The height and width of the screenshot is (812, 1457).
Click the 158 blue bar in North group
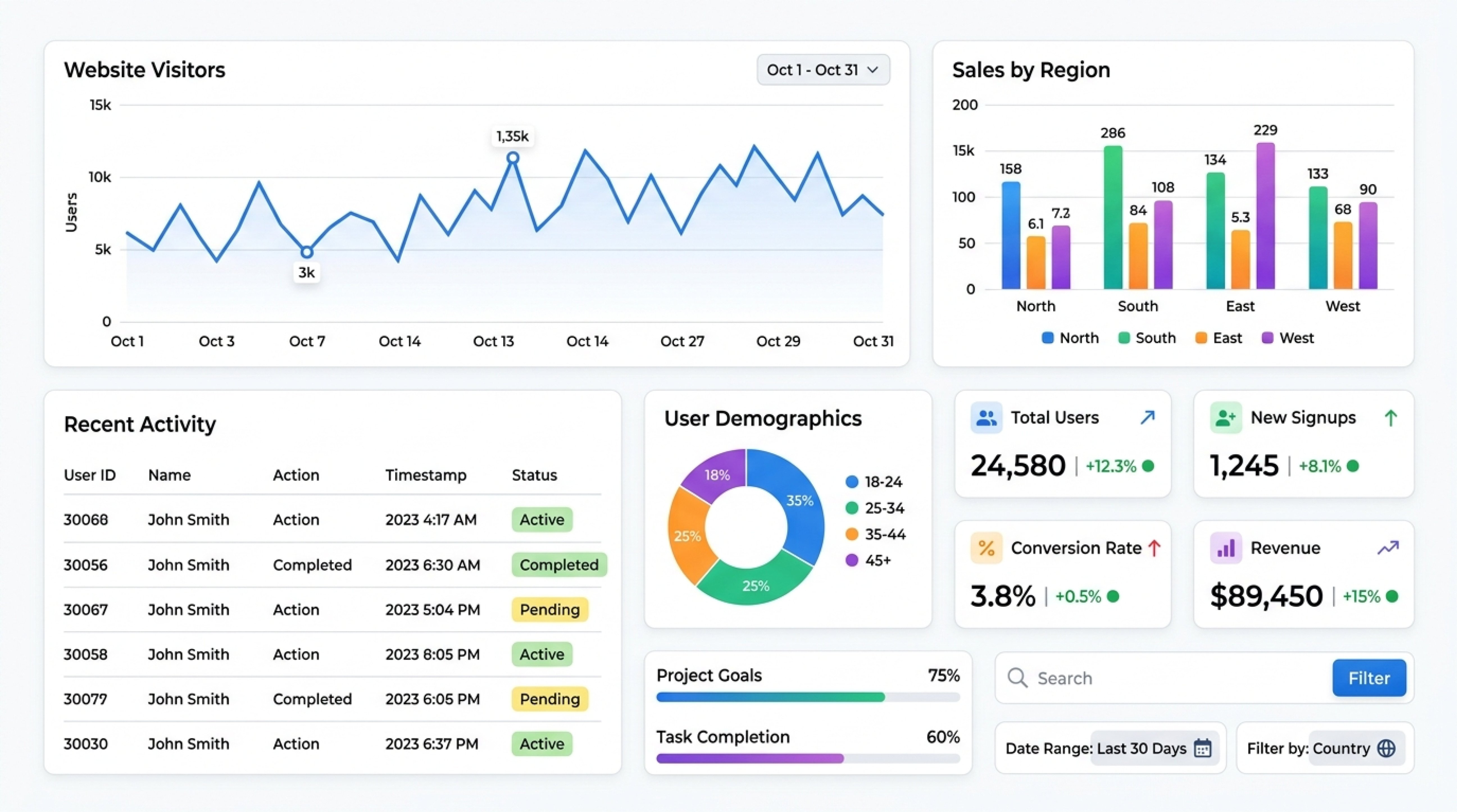tap(1011, 235)
